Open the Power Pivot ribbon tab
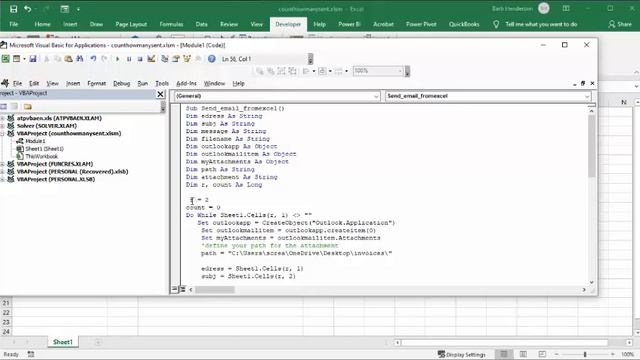 [x=421, y=24]
